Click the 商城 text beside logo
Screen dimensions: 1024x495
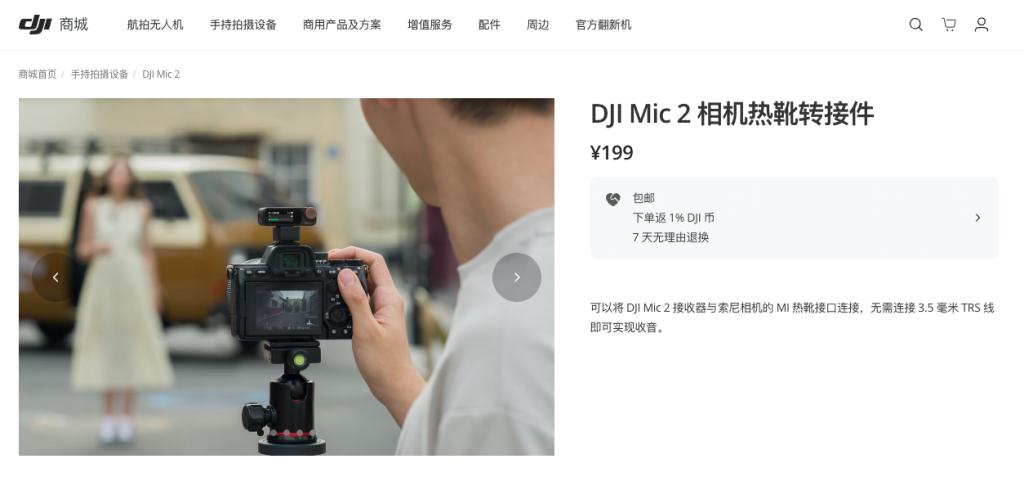click(73, 25)
